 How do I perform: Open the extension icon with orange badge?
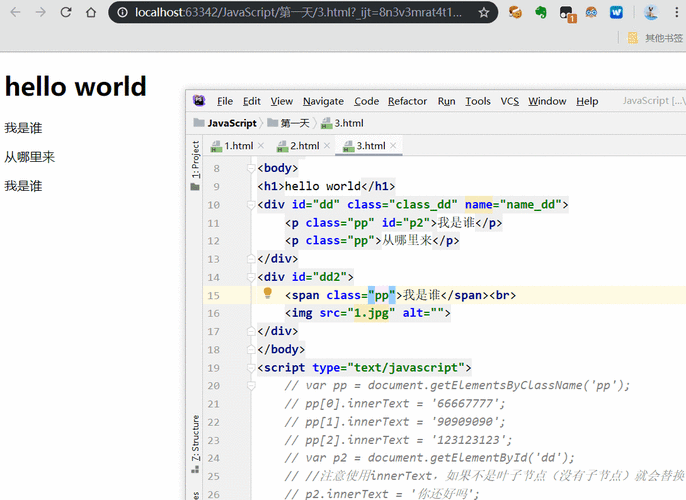(x=567, y=13)
